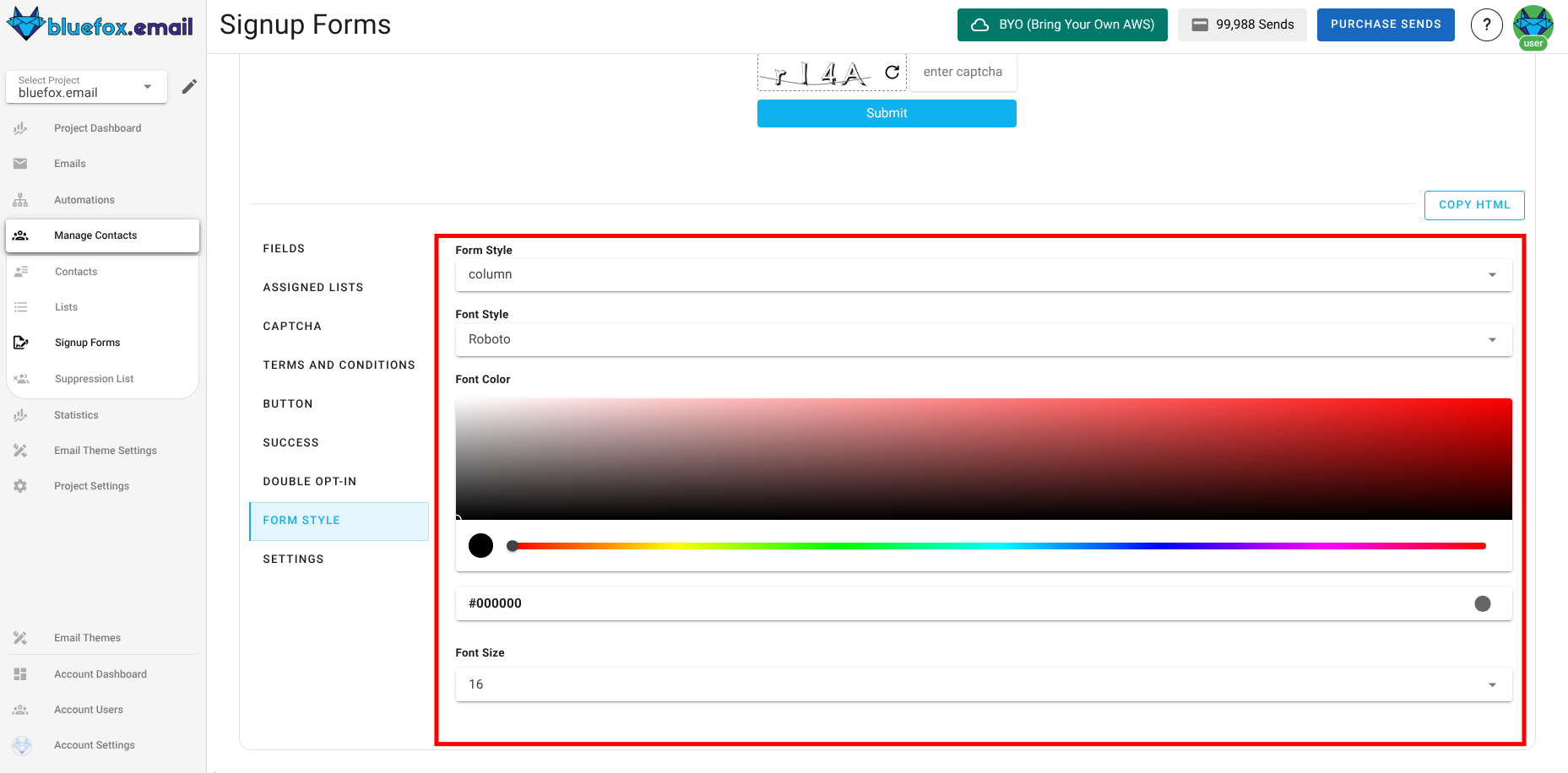
Task: Select the black color swatch circle
Action: click(x=480, y=545)
